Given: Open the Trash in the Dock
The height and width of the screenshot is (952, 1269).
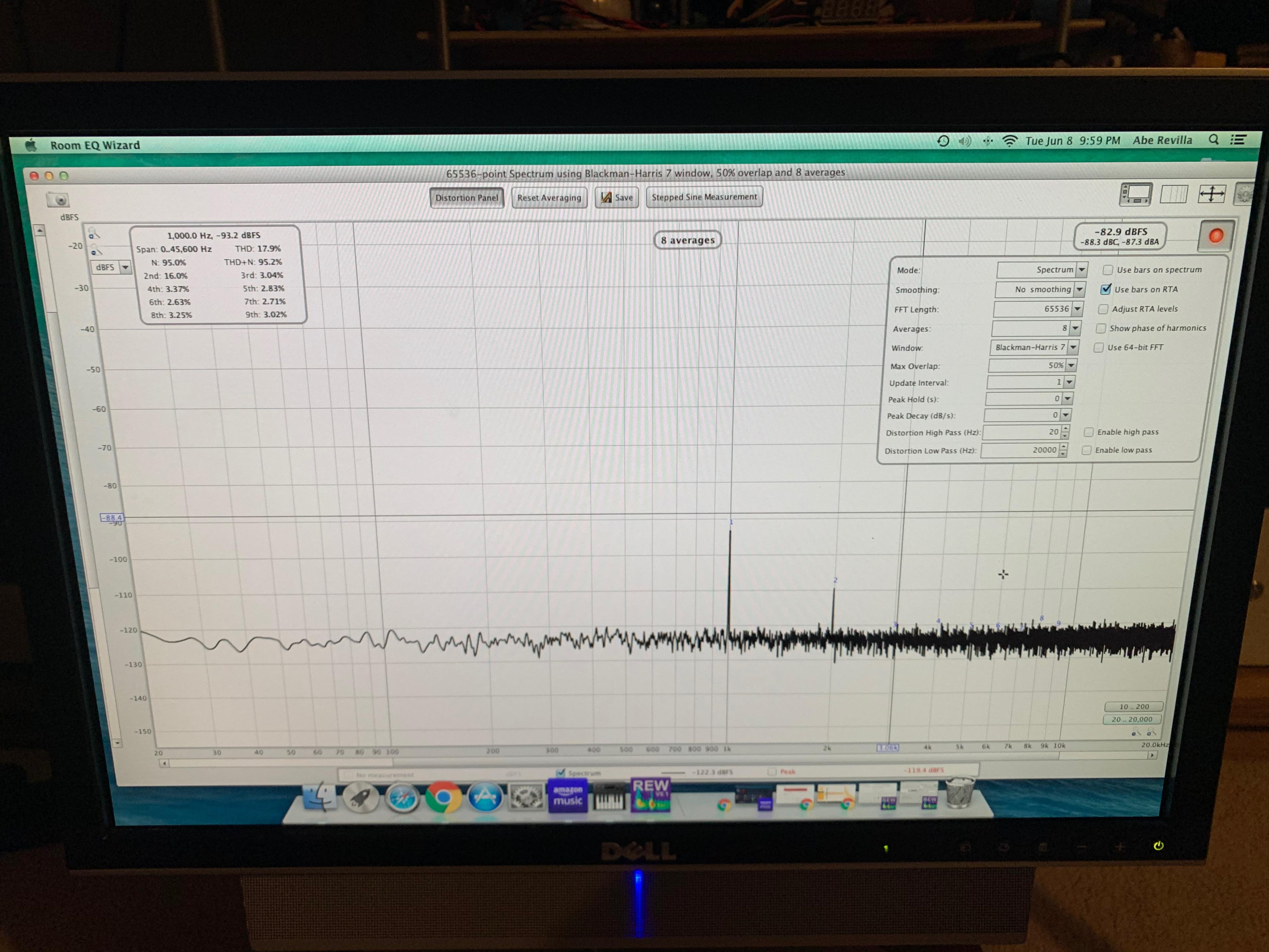Looking at the screenshot, I should (959, 792).
